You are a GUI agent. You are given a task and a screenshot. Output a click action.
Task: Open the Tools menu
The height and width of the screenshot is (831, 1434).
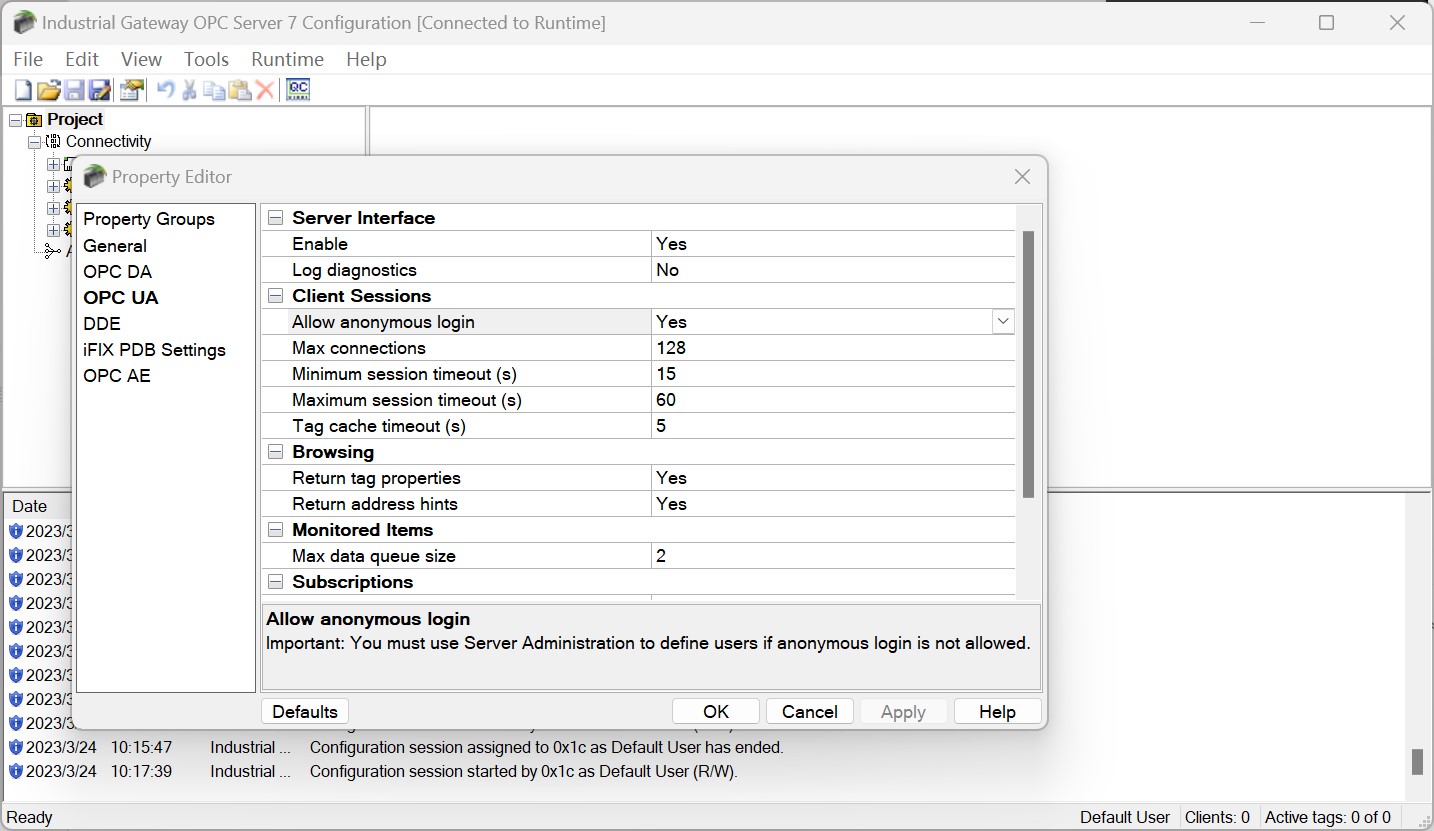(206, 59)
